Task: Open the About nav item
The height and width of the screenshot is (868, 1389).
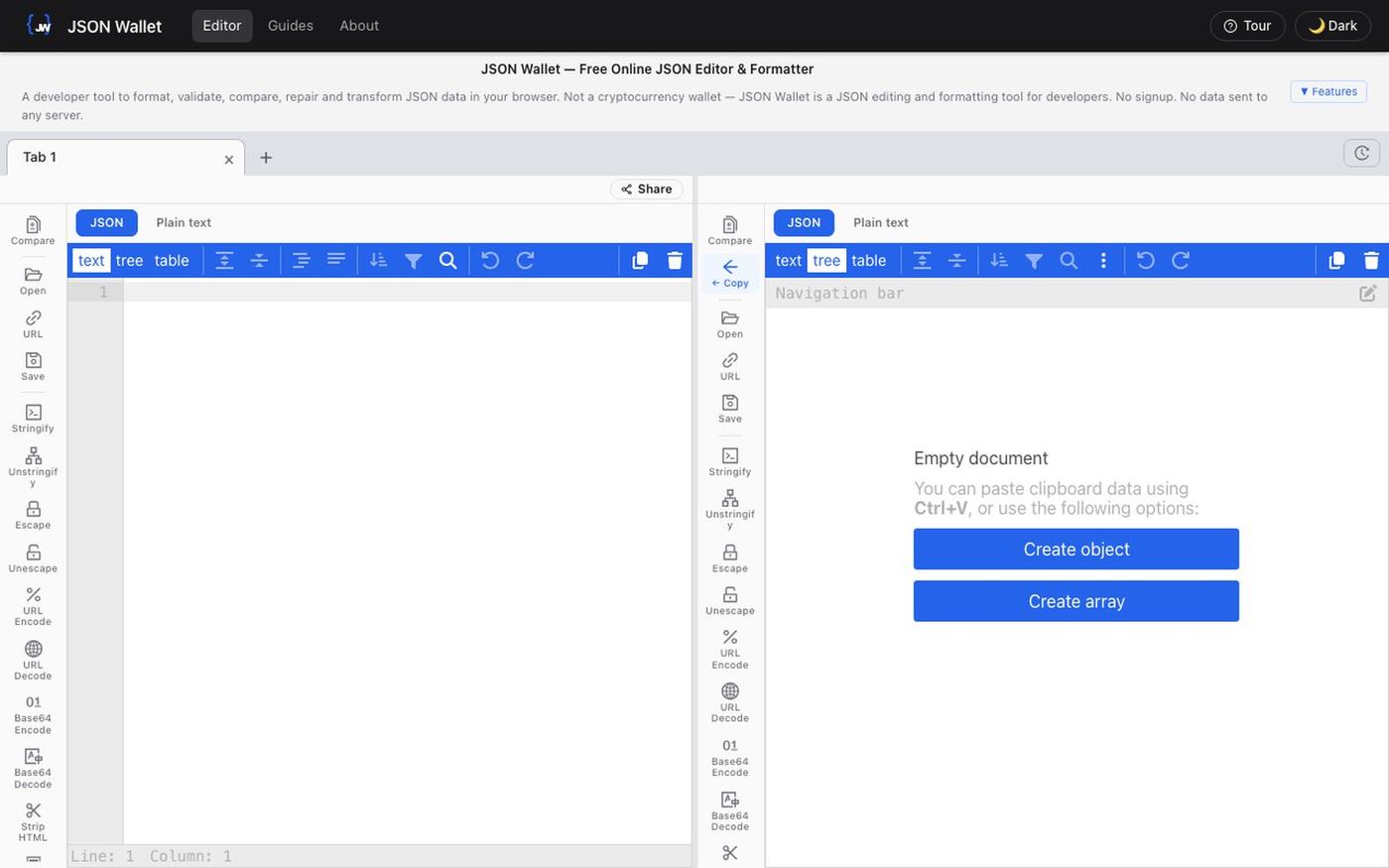Action: [x=359, y=26]
